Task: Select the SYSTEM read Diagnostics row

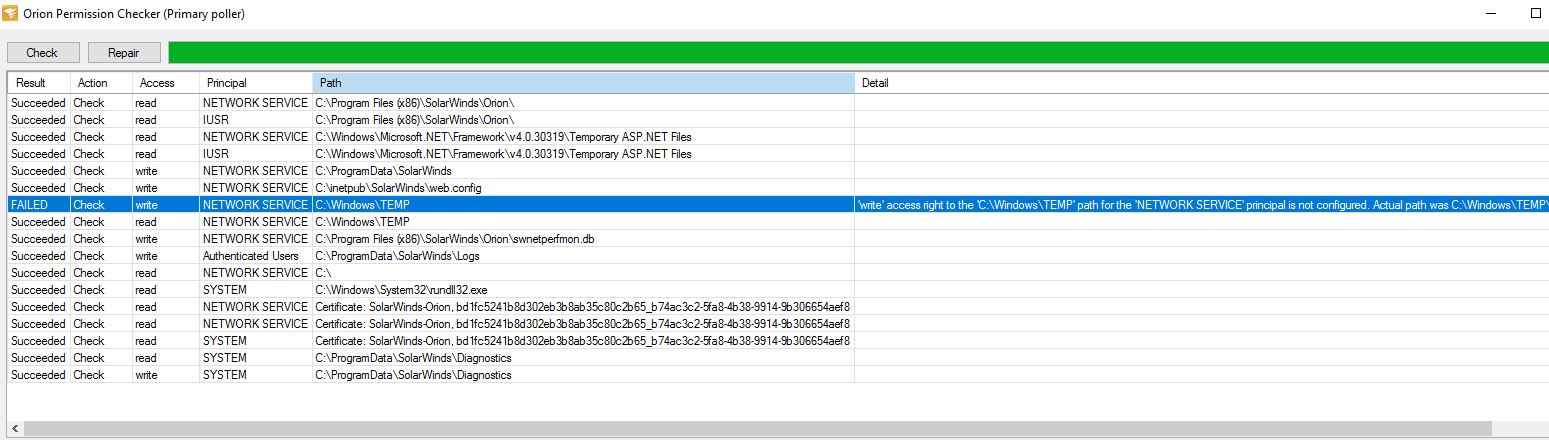Action: pyautogui.click(x=778, y=358)
